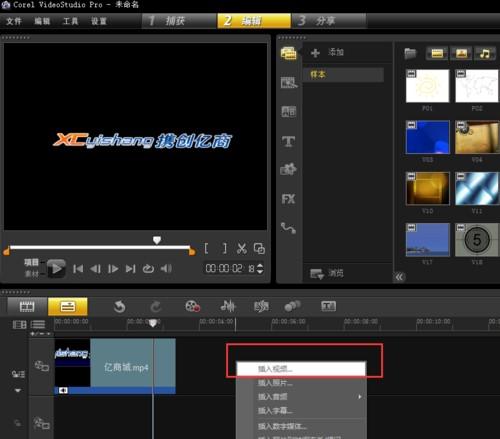Open the Subtitle Editor icon
This screenshot has height=439, width=500.
(x=328, y=306)
